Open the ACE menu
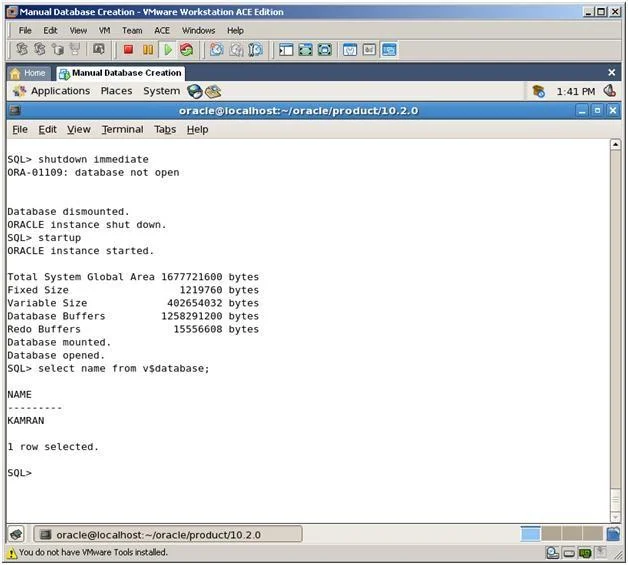Image resolution: width=628 pixels, height=565 pixels. point(162,30)
